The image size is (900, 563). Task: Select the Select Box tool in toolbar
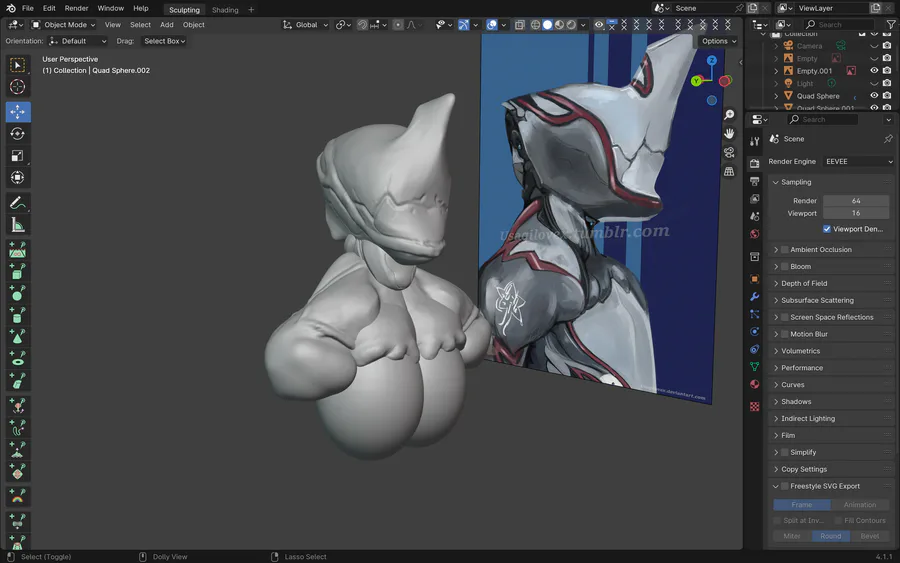pos(18,65)
